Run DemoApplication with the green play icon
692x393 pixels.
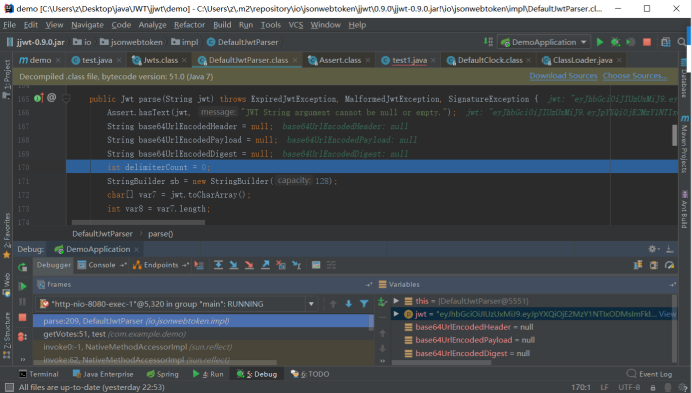[599, 42]
